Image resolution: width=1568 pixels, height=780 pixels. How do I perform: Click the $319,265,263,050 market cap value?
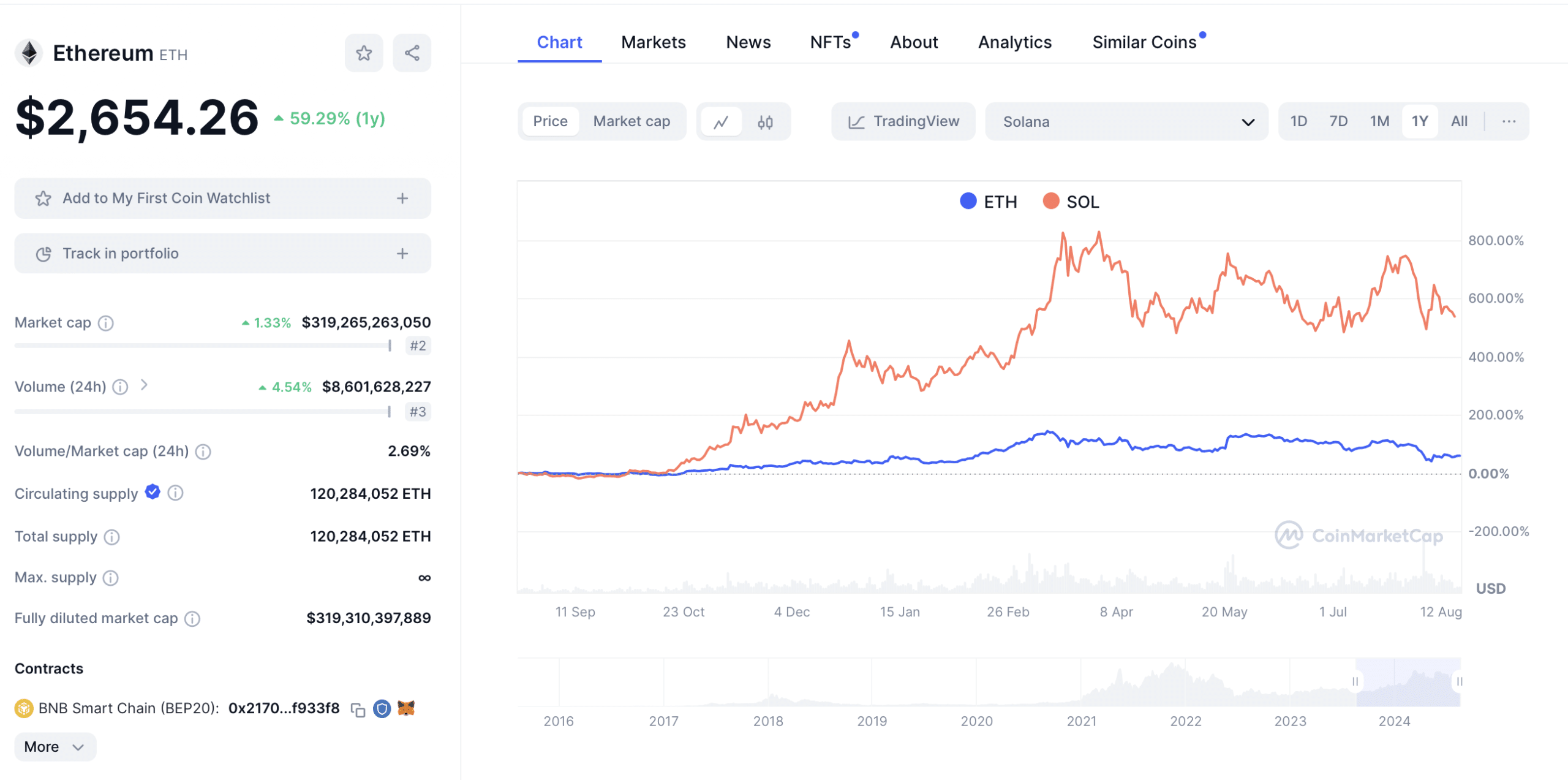coord(366,323)
